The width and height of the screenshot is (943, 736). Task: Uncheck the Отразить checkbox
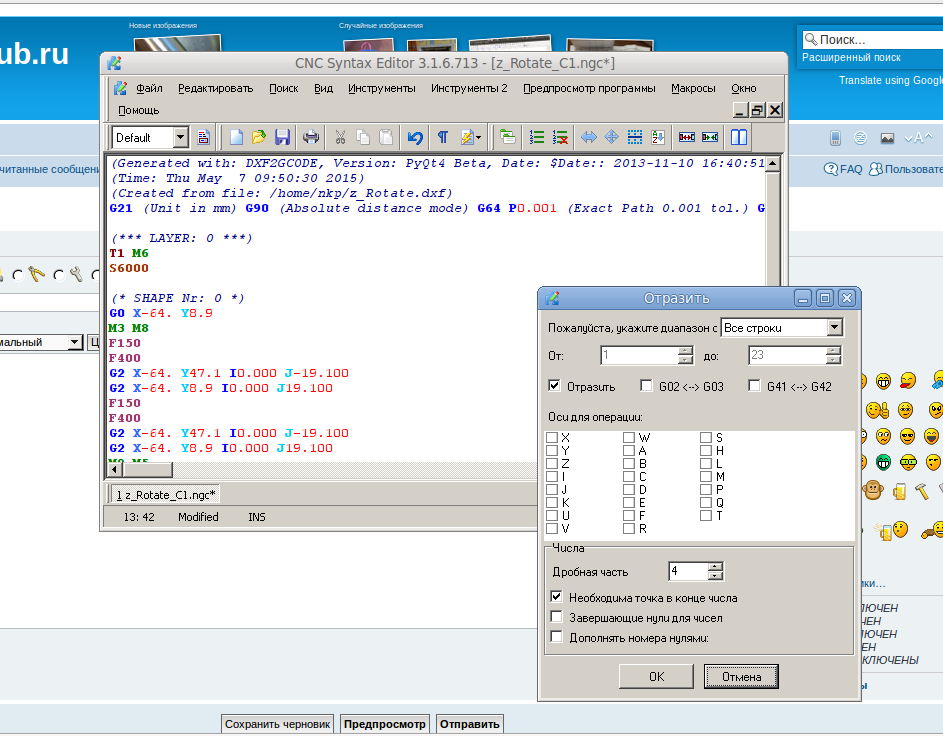pos(555,386)
